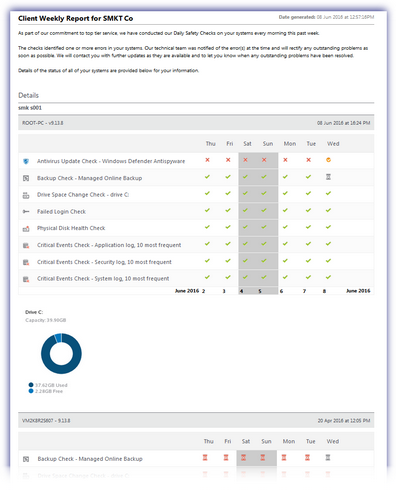Click the 'smk s001' site name
The height and width of the screenshot is (490, 396).
[30, 108]
